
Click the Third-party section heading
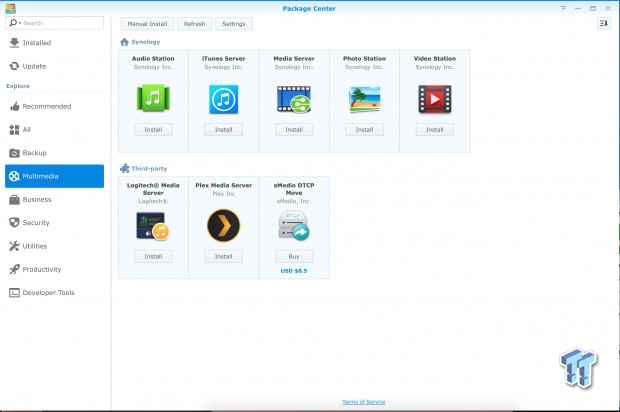point(149,168)
